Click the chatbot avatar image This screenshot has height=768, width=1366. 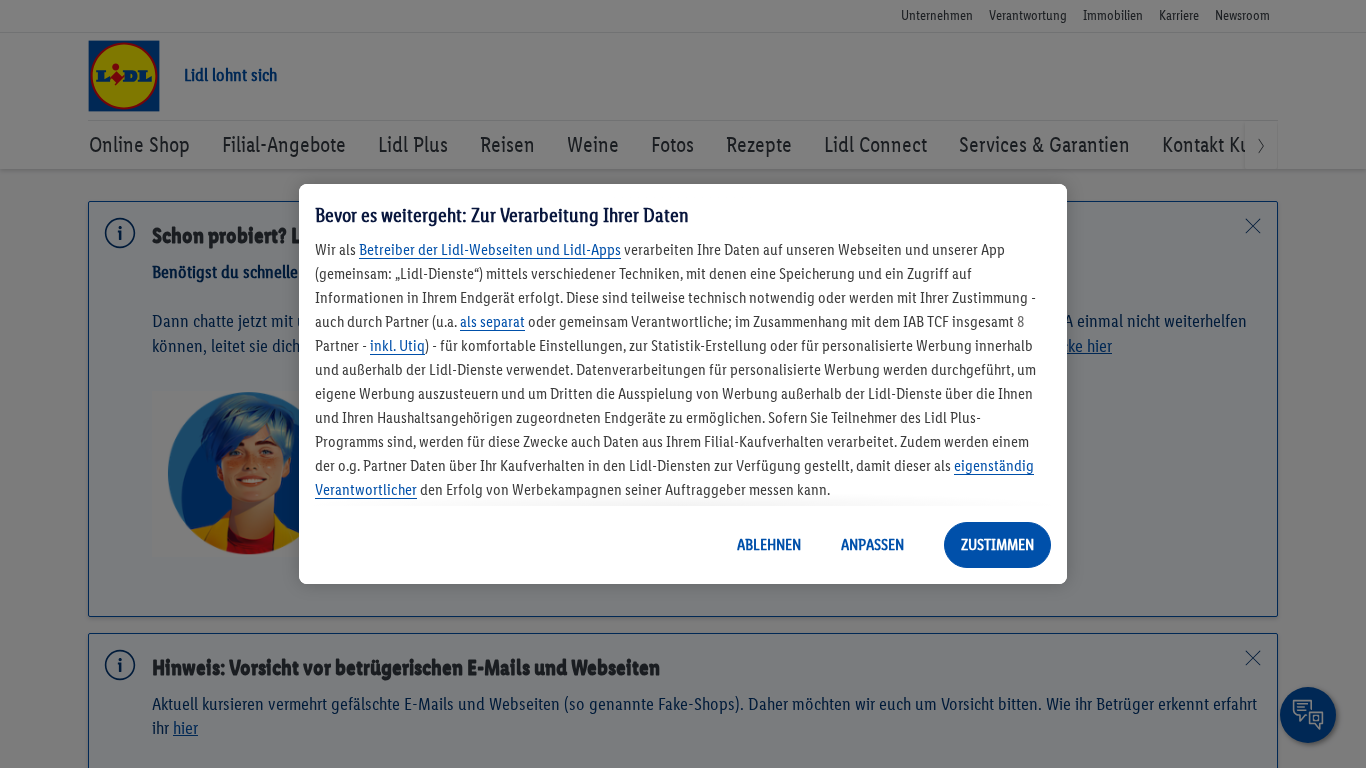click(x=234, y=473)
